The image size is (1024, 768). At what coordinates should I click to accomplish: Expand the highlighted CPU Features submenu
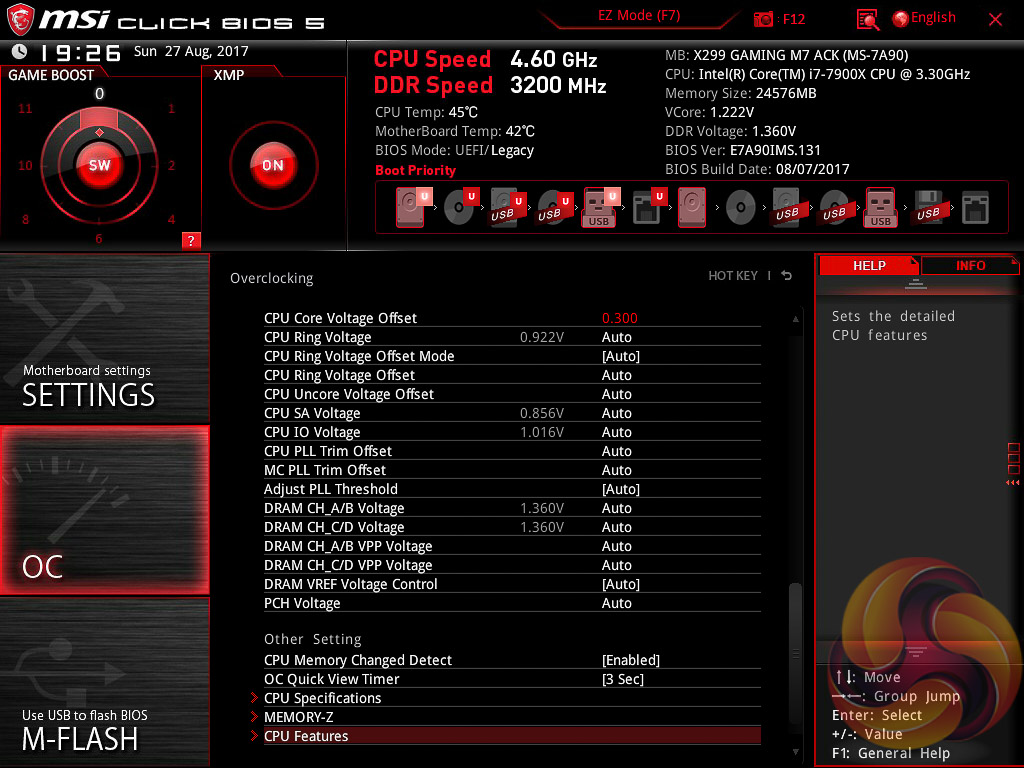(x=512, y=735)
